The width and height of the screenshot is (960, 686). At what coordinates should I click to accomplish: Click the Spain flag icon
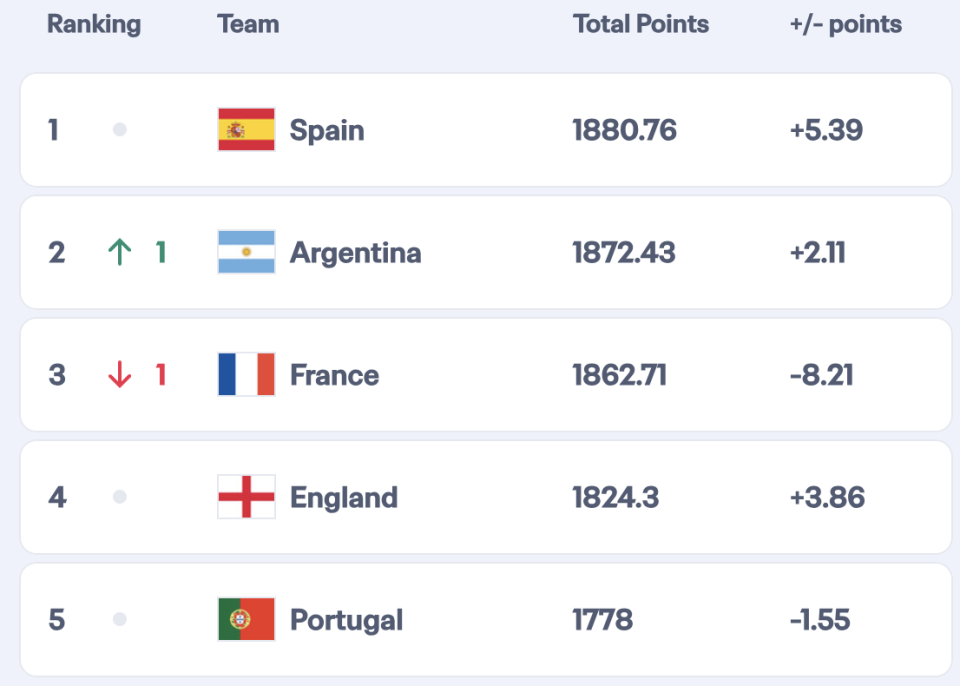point(246,130)
